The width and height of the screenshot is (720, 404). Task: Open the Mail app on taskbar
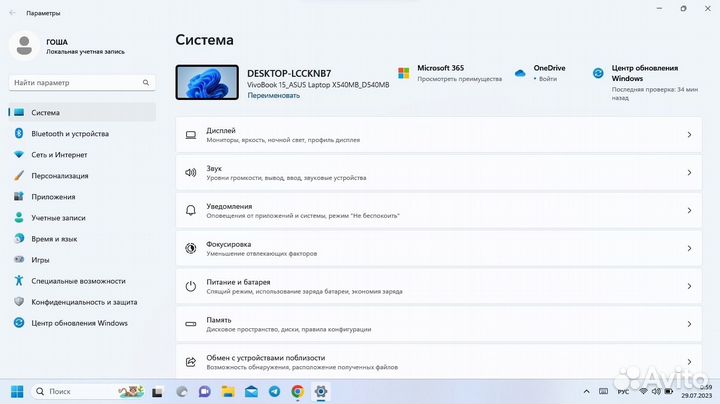tap(251, 392)
